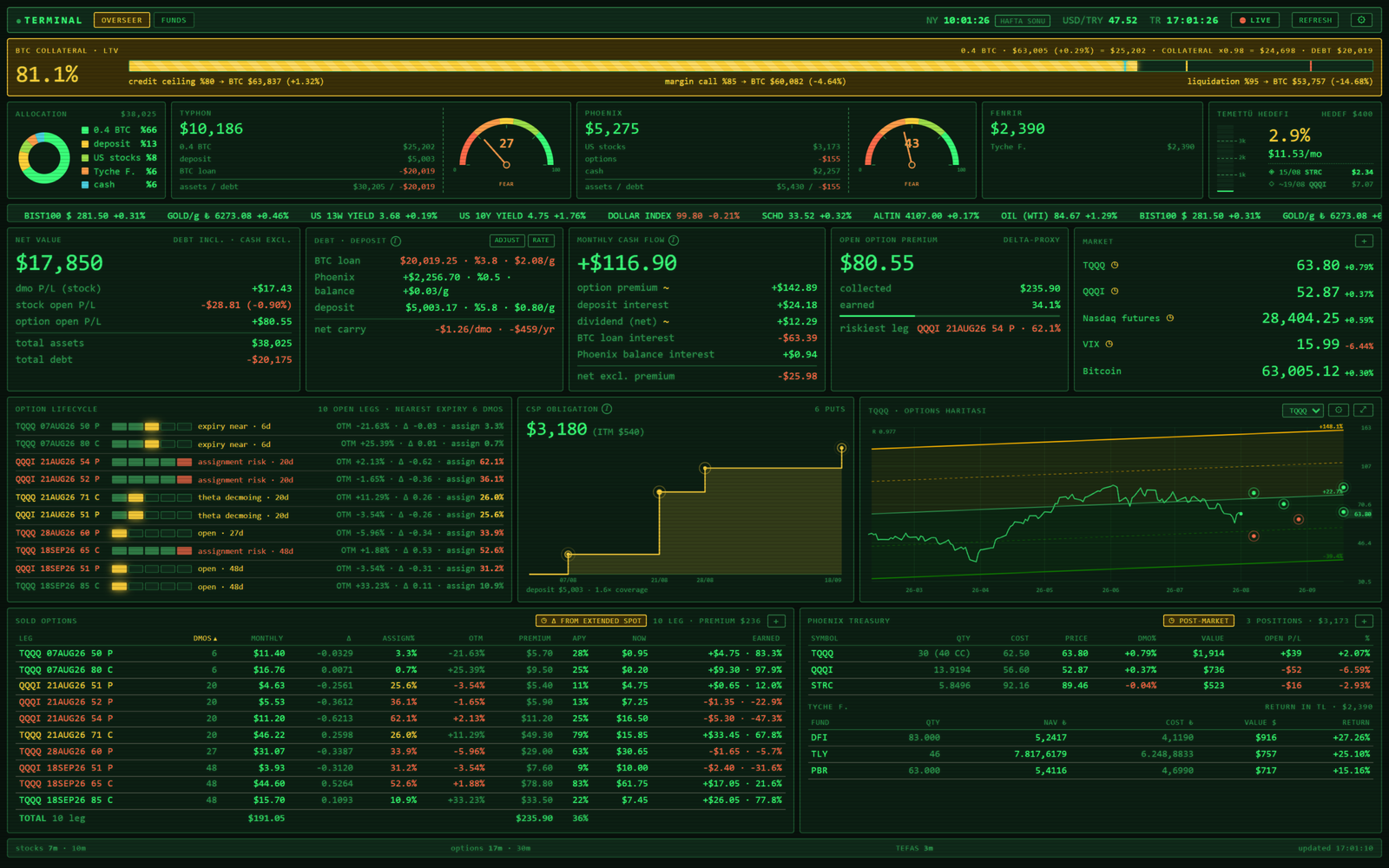Switch to the Overseer tab
The width and height of the screenshot is (1389, 868).
pyautogui.click(x=122, y=20)
